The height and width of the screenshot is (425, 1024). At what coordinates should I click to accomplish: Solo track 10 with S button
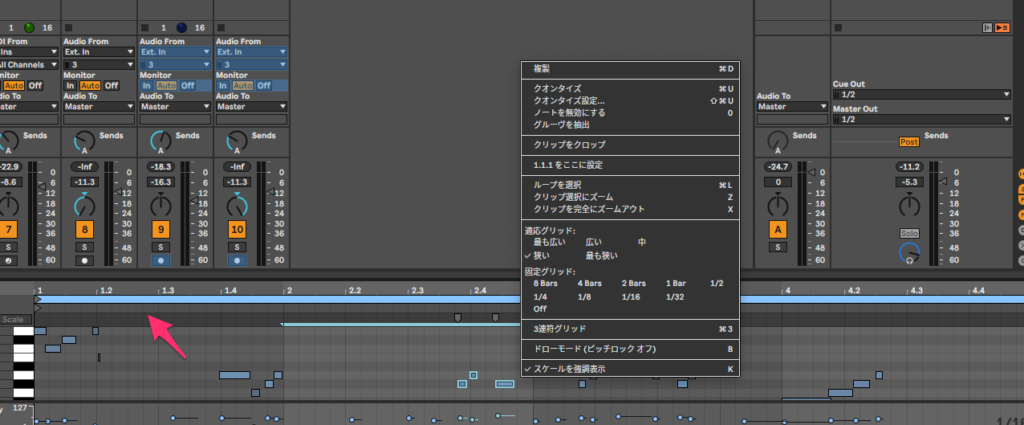tap(236, 246)
